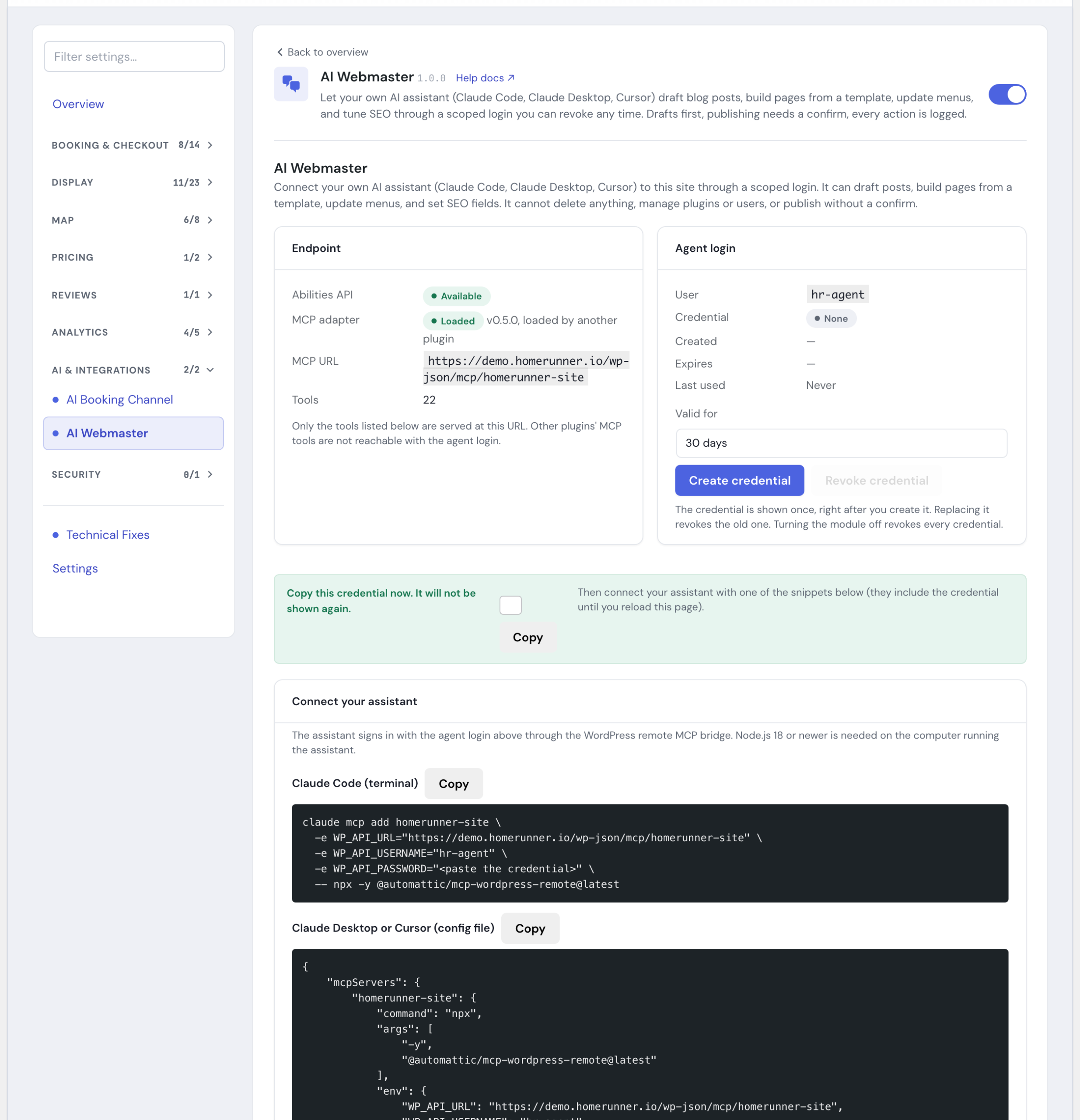Click the Revoke credential button
The width and height of the screenshot is (1080, 1120).
click(x=876, y=480)
